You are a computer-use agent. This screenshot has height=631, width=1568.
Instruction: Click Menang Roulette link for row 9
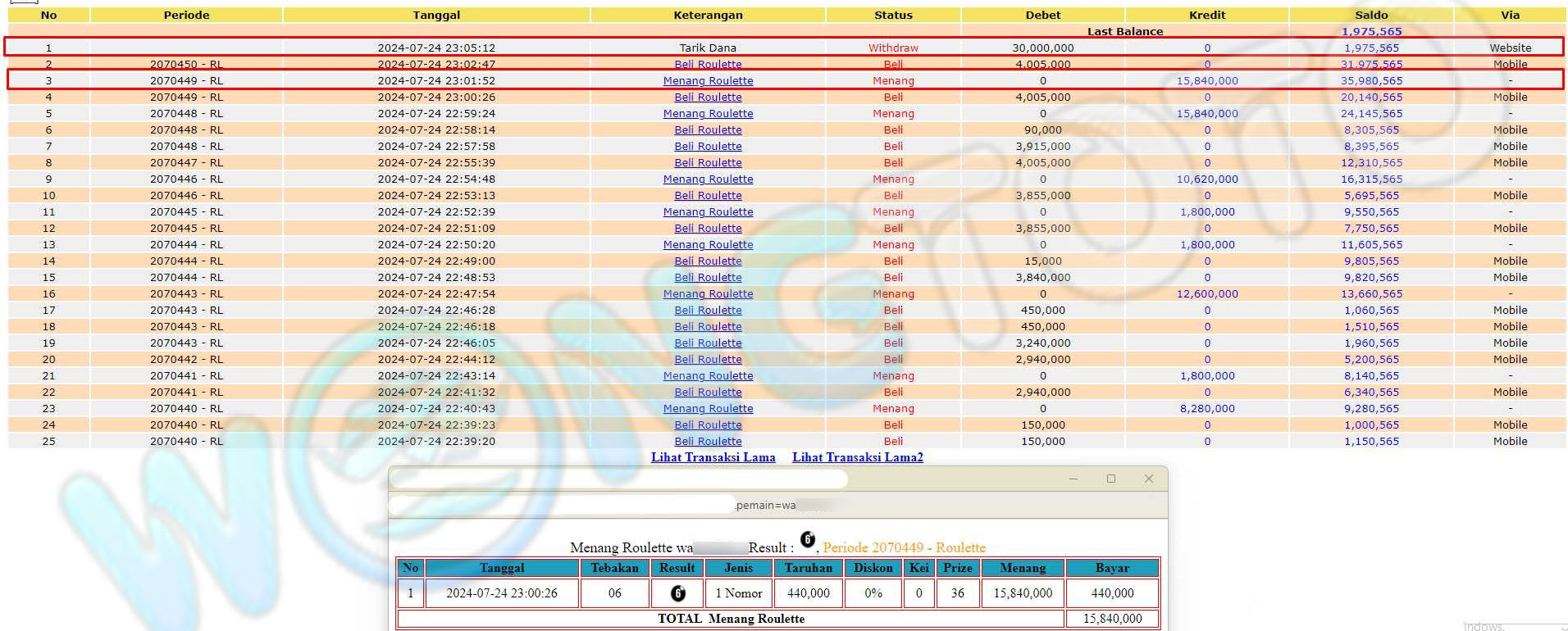point(708,179)
